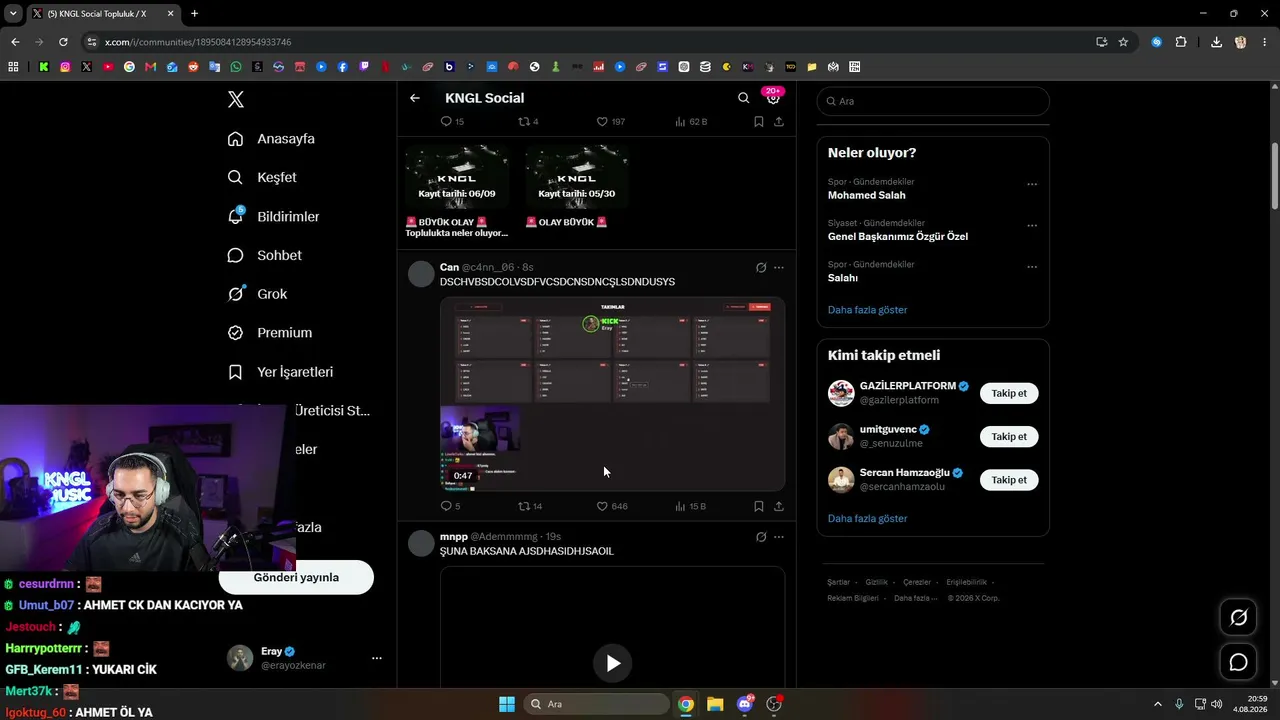This screenshot has height=720, width=1280.
Task: Open the Chrome tab search dropdown
Action: pyautogui.click(x=13, y=13)
